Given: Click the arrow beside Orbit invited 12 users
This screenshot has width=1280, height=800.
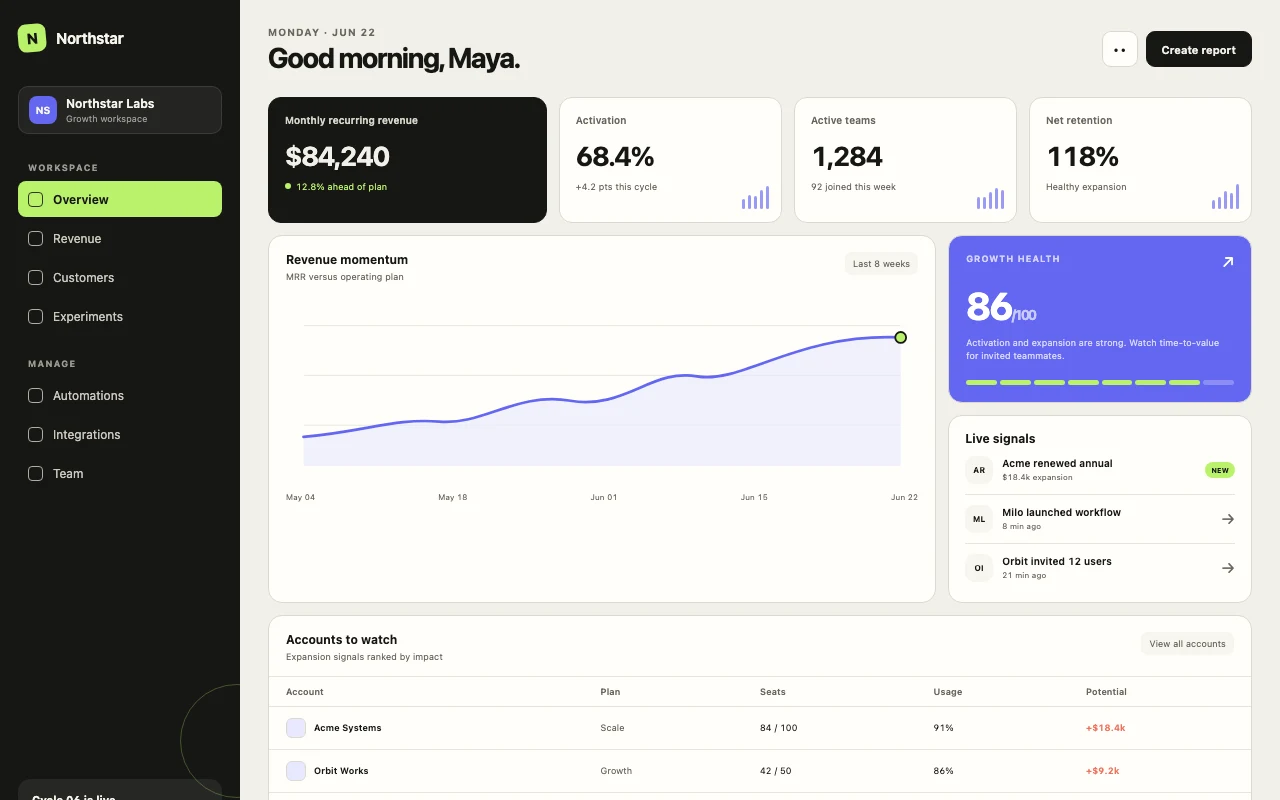Looking at the screenshot, I should pyautogui.click(x=1228, y=568).
